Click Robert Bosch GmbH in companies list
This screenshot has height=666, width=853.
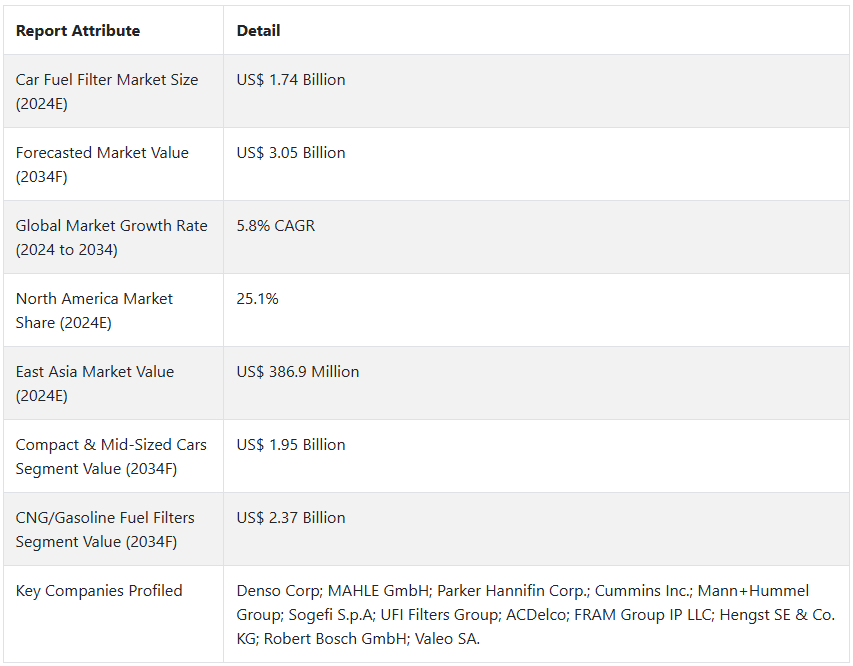[x=336, y=639]
